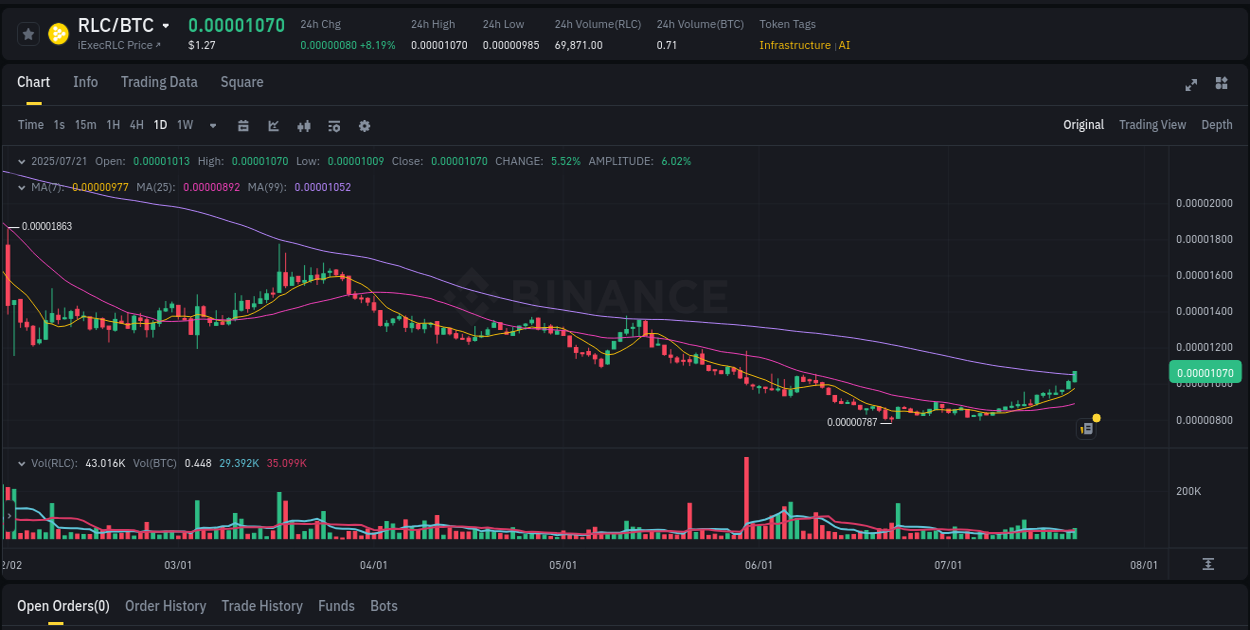Select the 1D timeframe interval
Screen dimensions: 1250x630
160,125
